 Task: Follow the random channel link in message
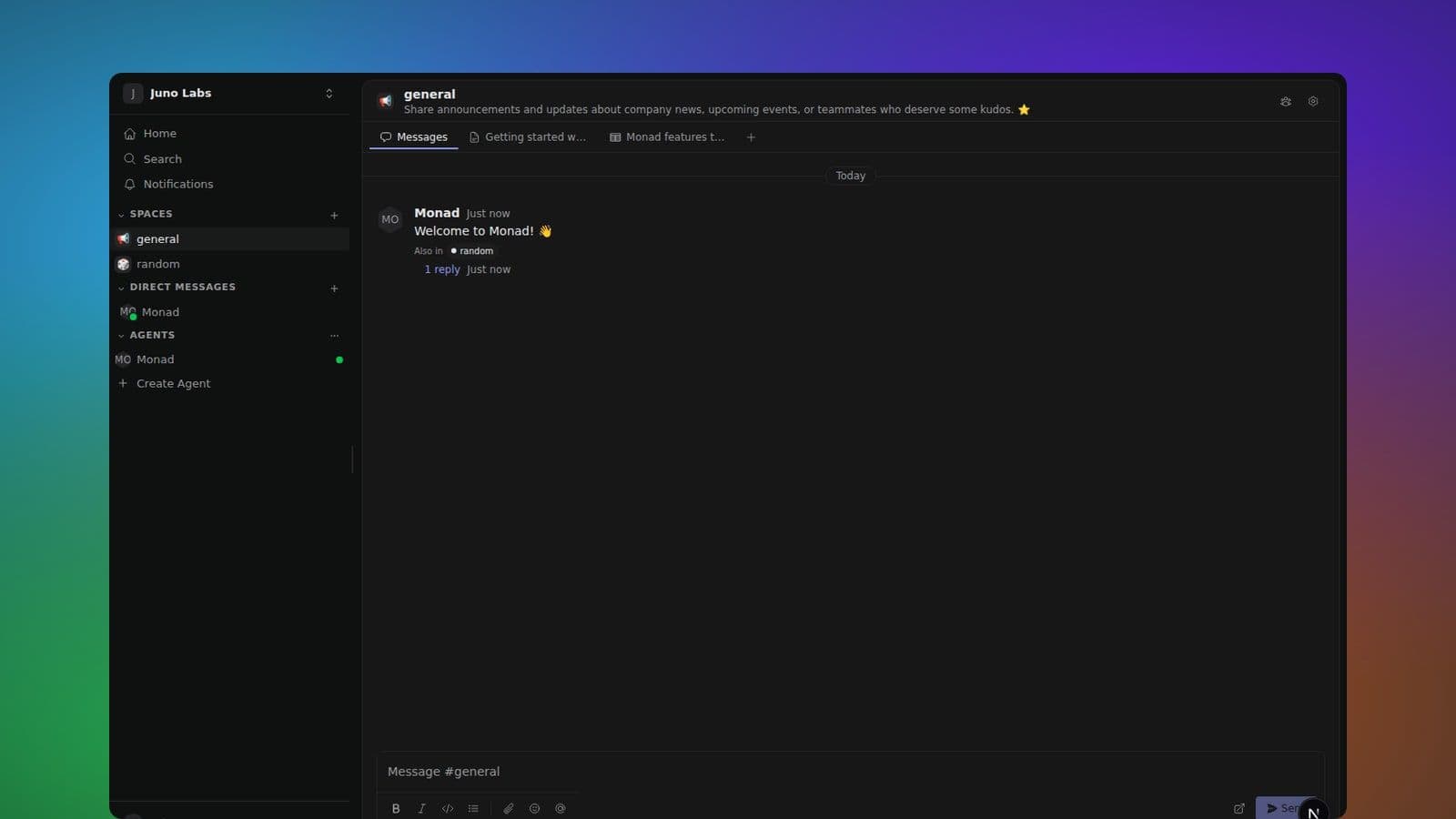coord(472,251)
